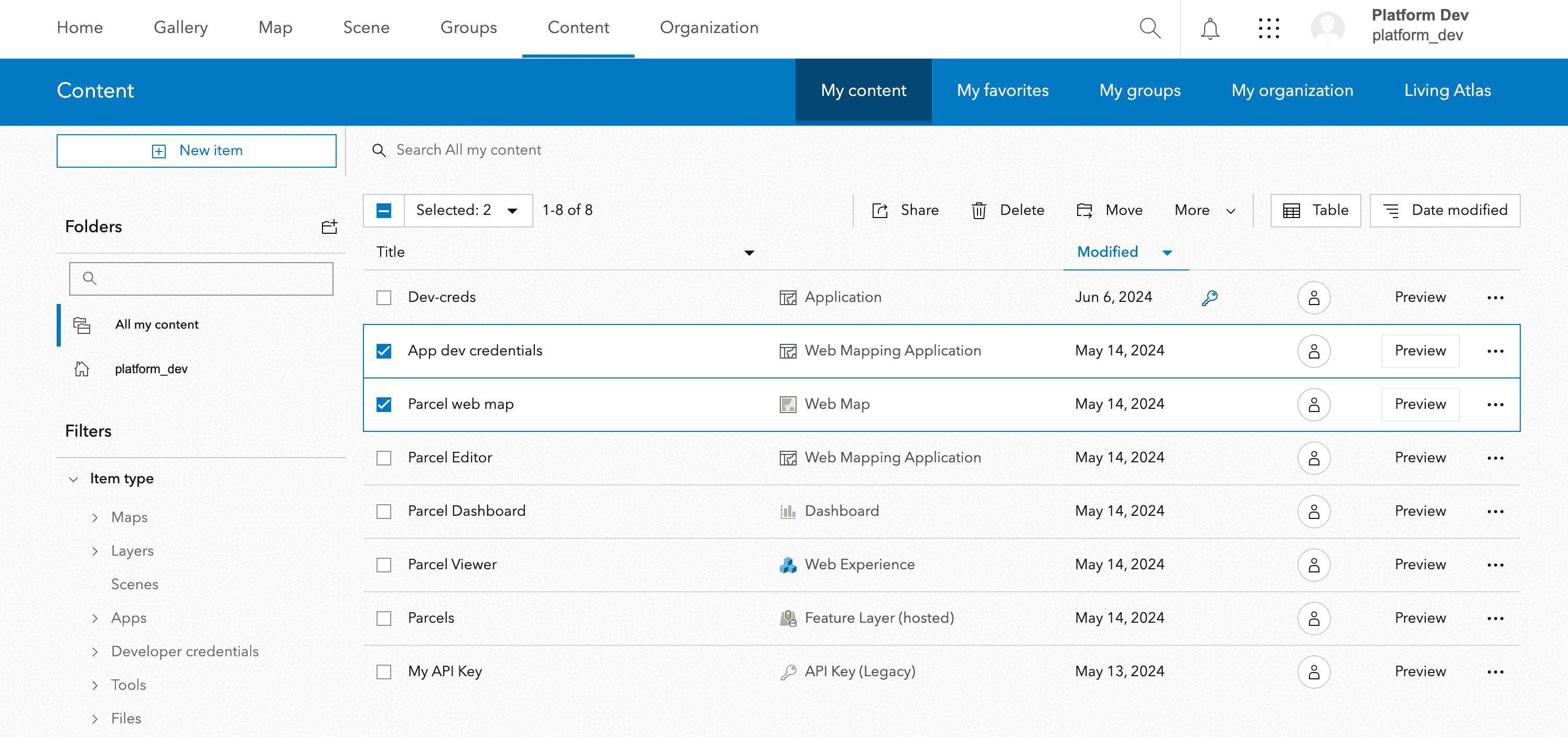Click the key icon next to Dev-creds
Viewport: 1568px width, 737px height.
(1210, 297)
